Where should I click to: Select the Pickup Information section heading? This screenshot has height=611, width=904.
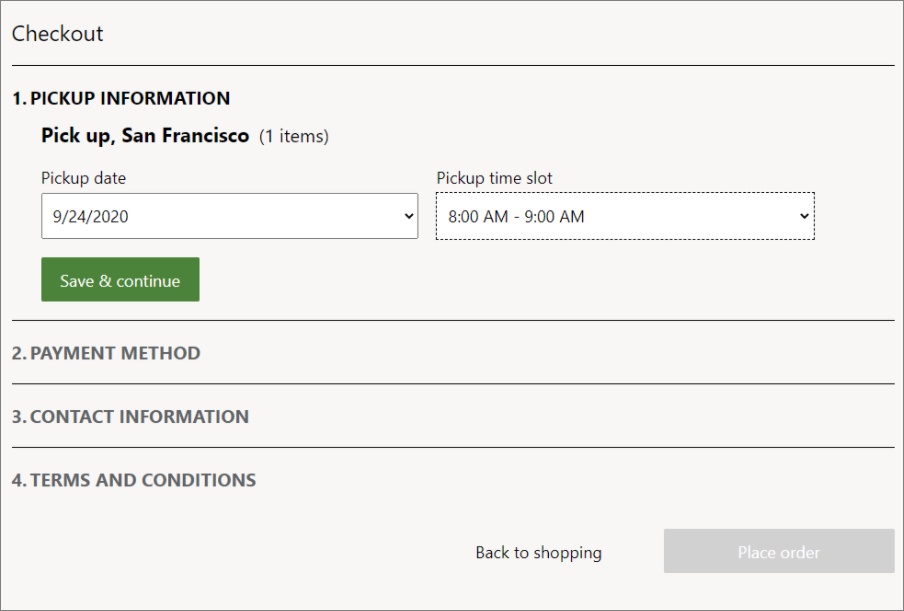click(x=121, y=98)
